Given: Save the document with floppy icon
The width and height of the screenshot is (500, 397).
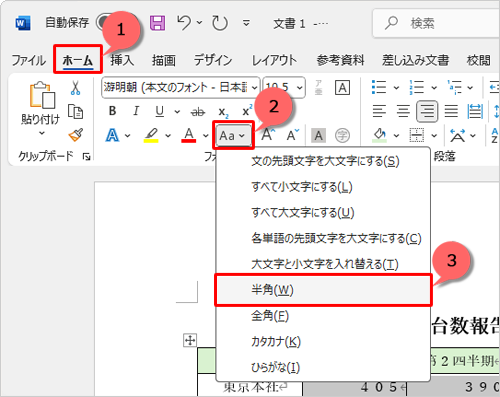Looking at the screenshot, I should pos(157,23).
